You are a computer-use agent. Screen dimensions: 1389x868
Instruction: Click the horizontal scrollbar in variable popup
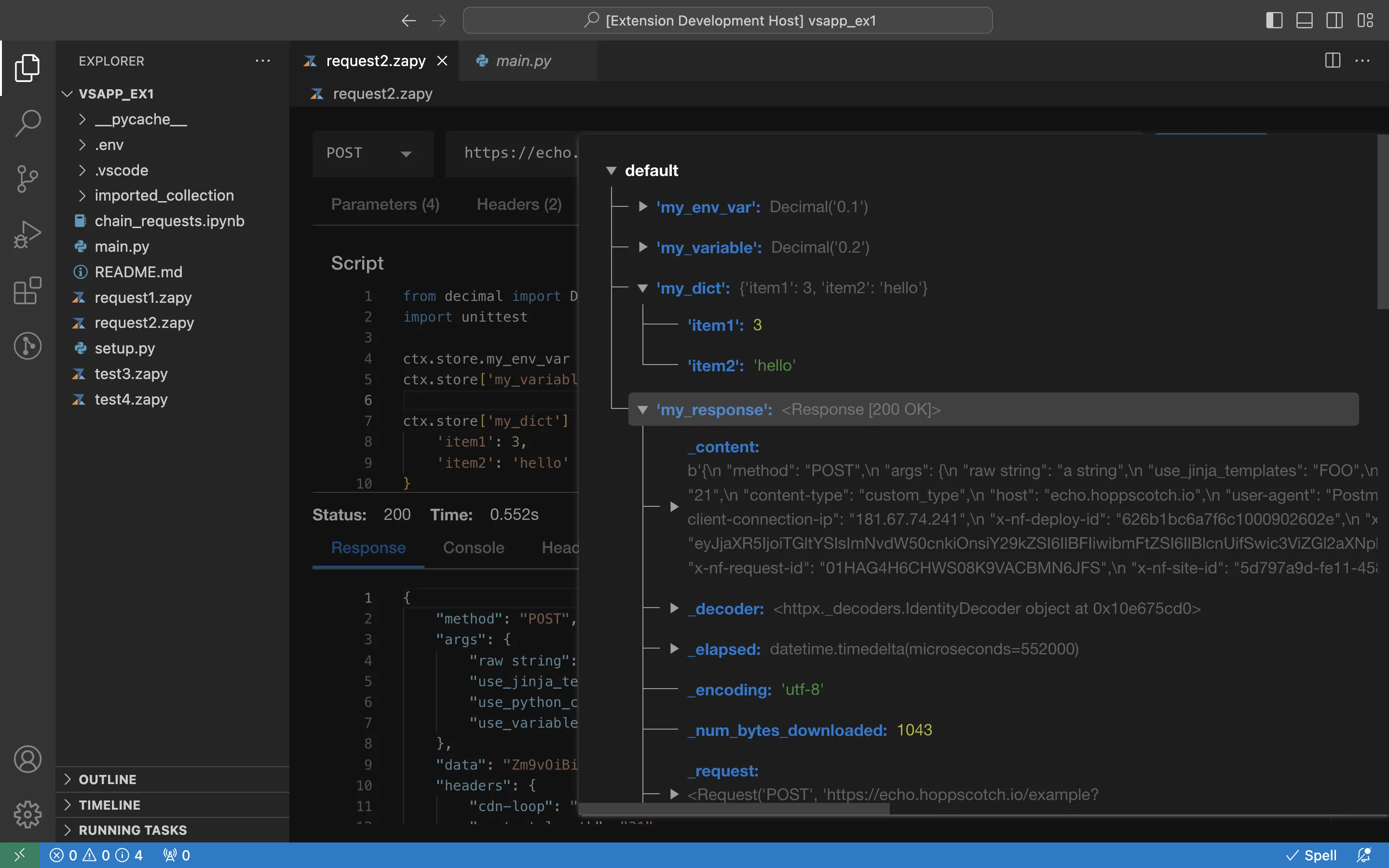tap(735, 809)
